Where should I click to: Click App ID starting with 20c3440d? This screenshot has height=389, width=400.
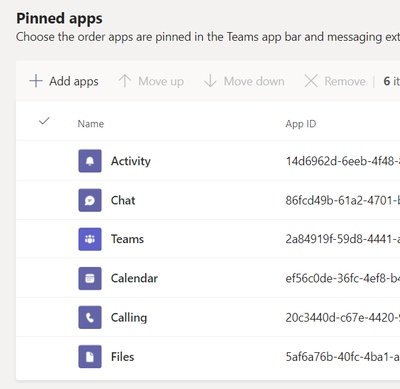click(343, 318)
